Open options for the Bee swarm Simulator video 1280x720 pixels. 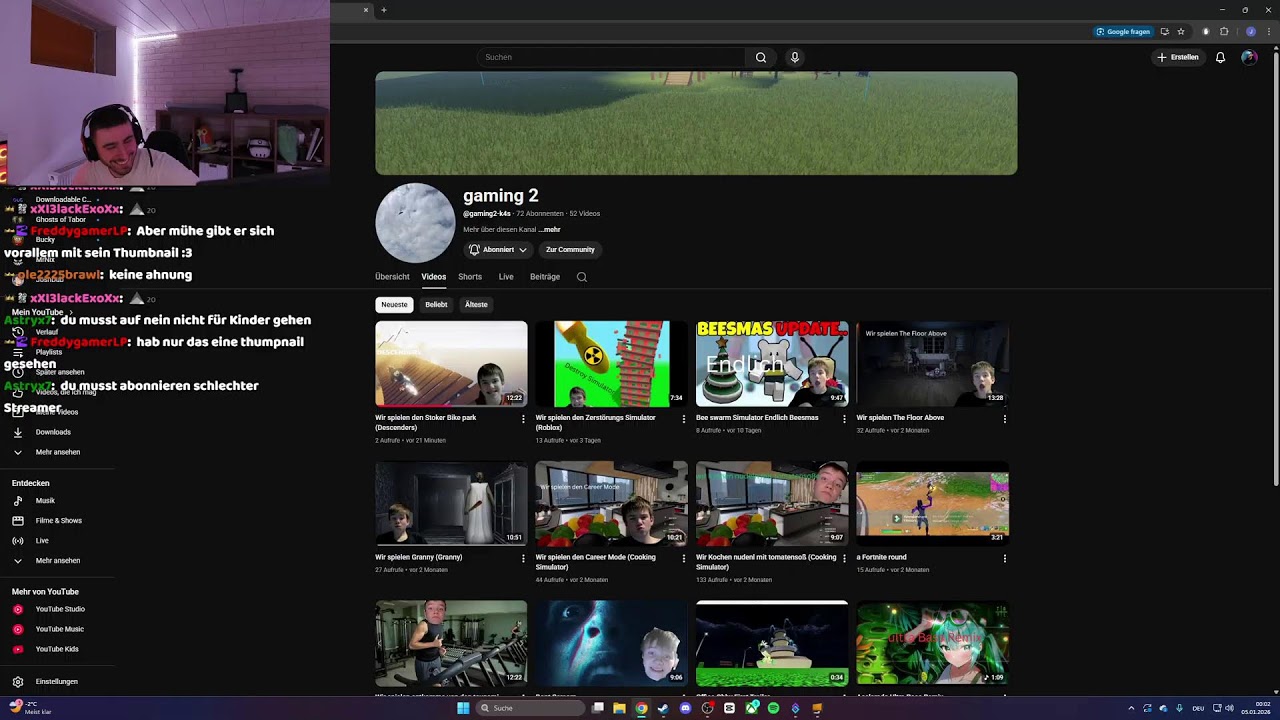(x=844, y=419)
